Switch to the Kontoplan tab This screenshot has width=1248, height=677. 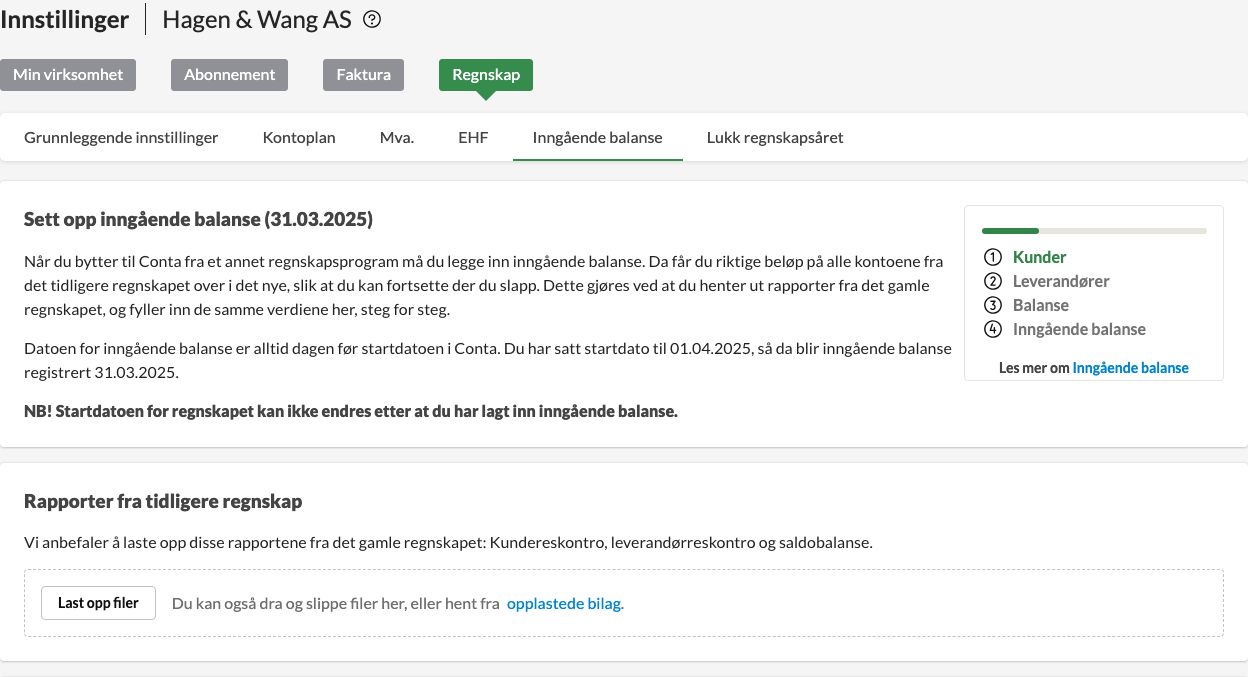tap(299, 138)
